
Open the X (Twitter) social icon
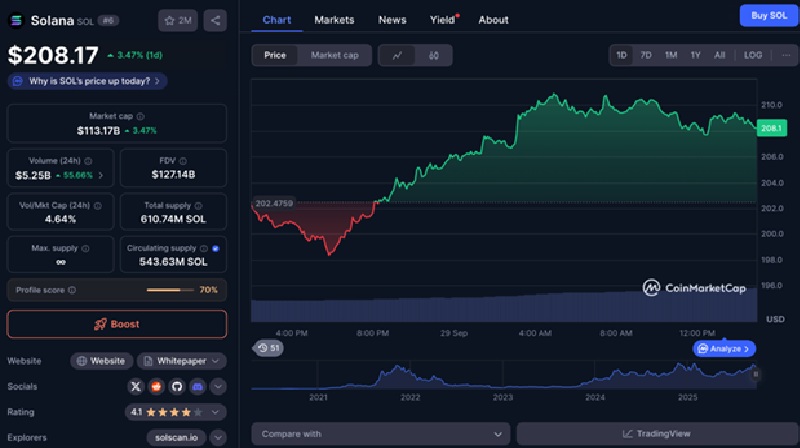click(136, 386)
